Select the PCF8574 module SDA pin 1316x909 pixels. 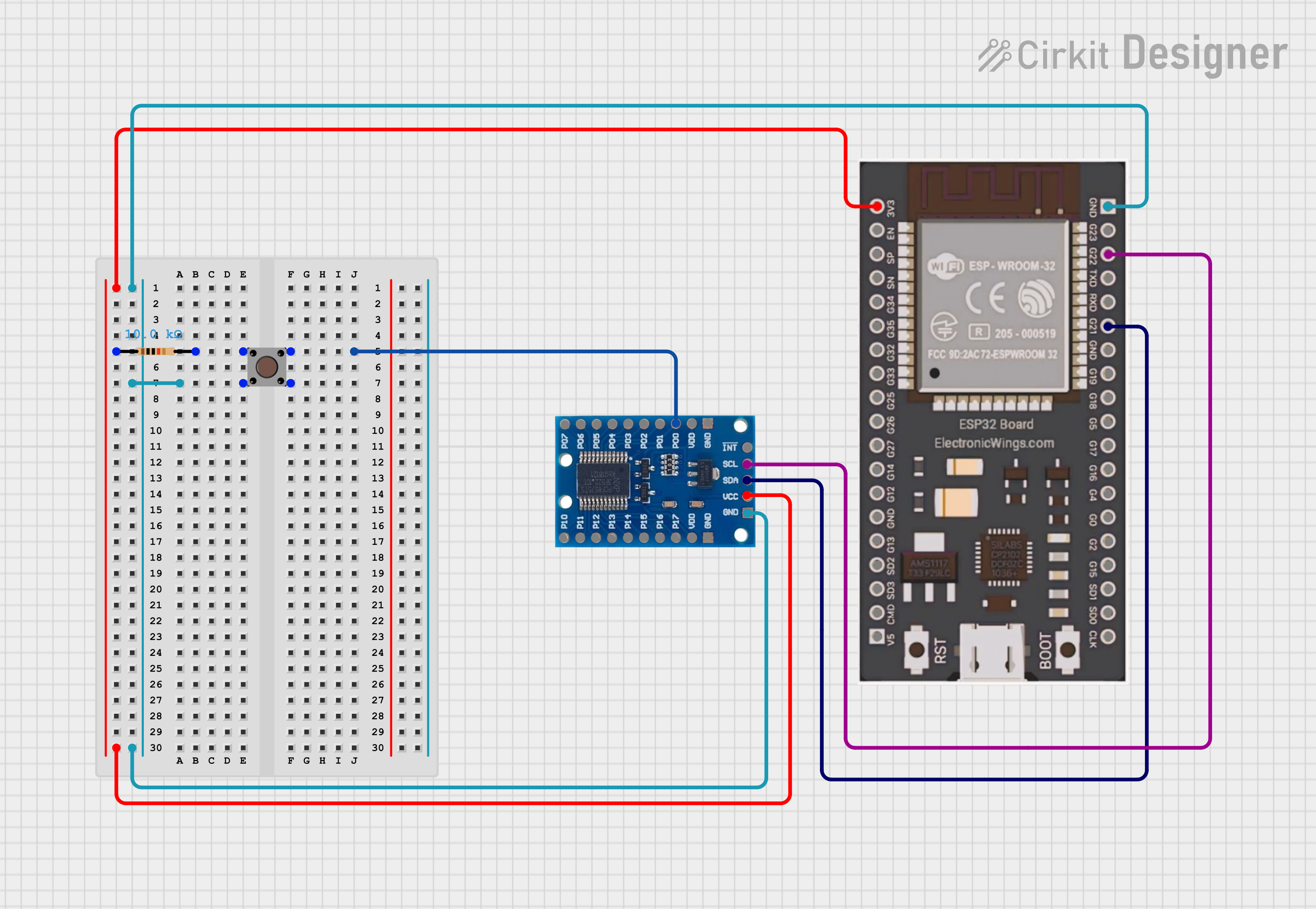point(747,480)
